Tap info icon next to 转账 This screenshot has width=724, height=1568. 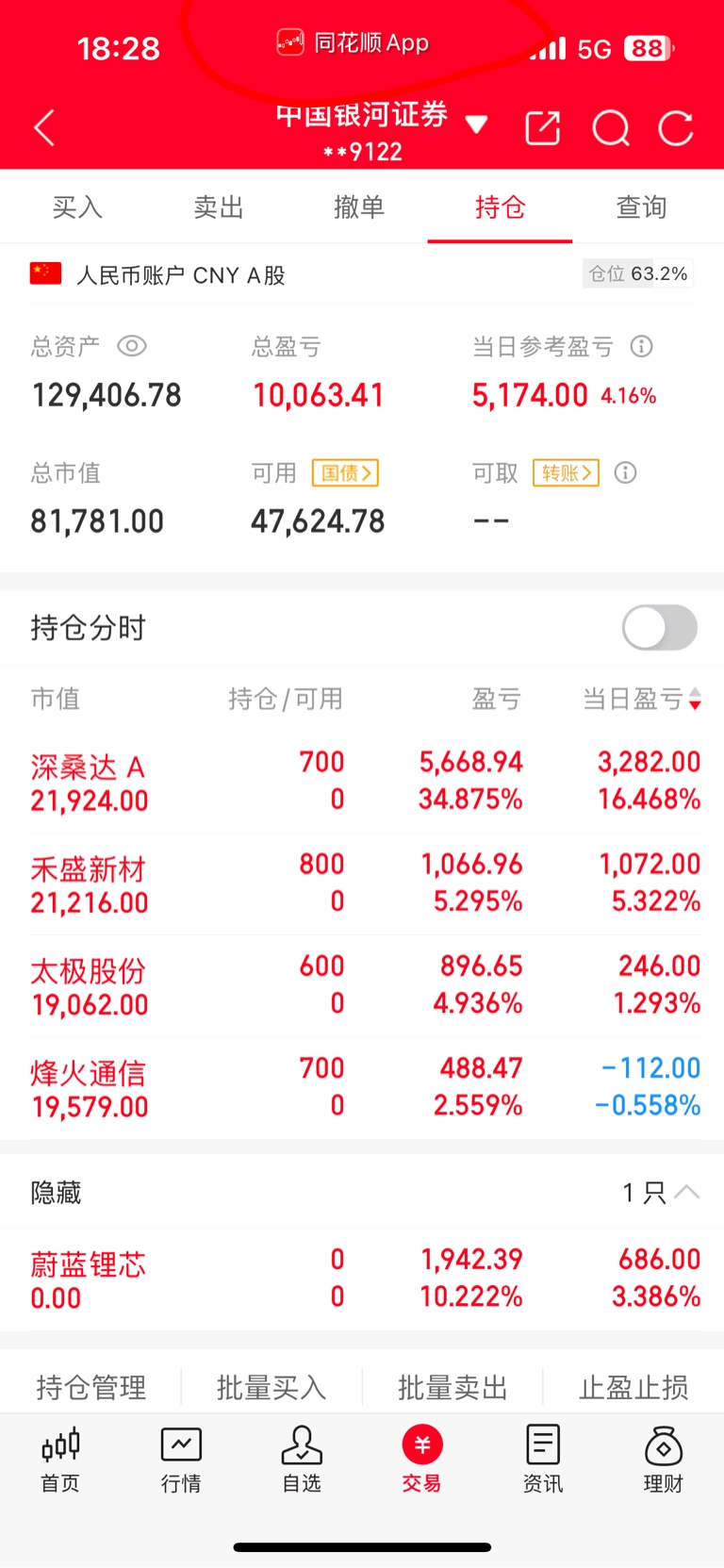[625, 472]
